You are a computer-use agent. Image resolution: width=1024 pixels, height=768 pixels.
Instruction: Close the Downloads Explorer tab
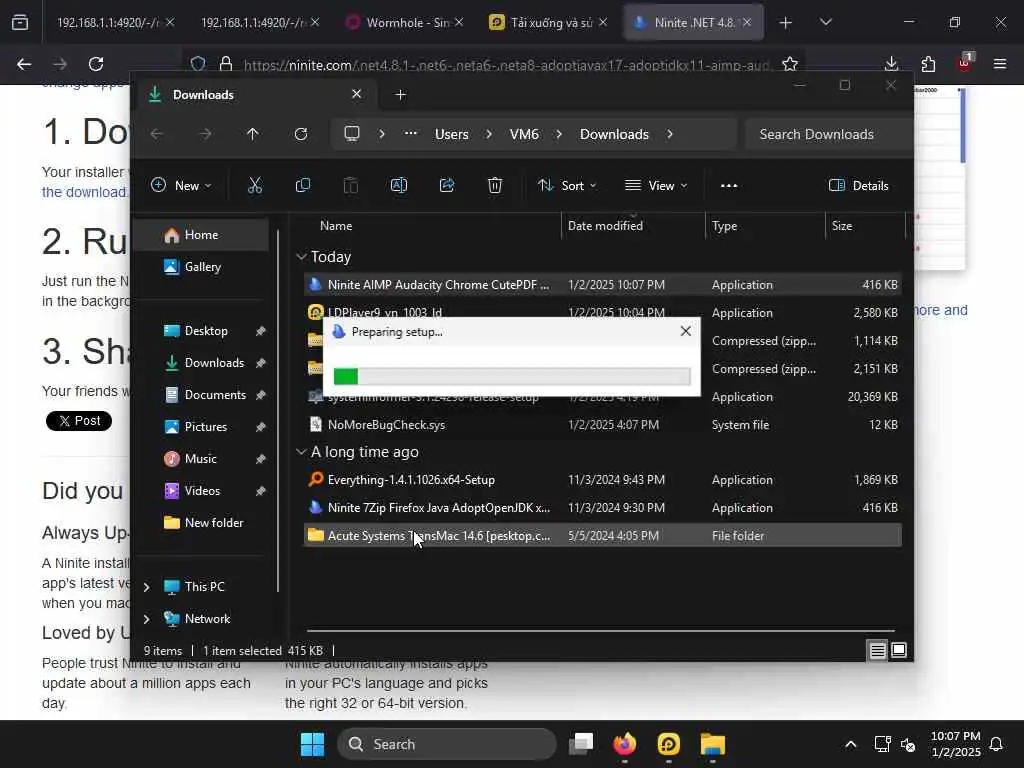click(x=357, y=94)
